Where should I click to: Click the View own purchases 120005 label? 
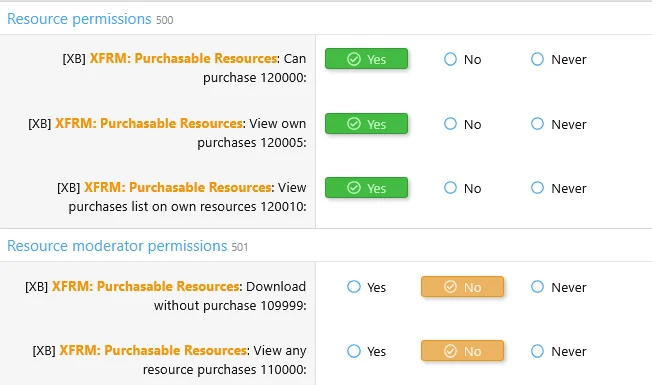click(x=167, y=133)
